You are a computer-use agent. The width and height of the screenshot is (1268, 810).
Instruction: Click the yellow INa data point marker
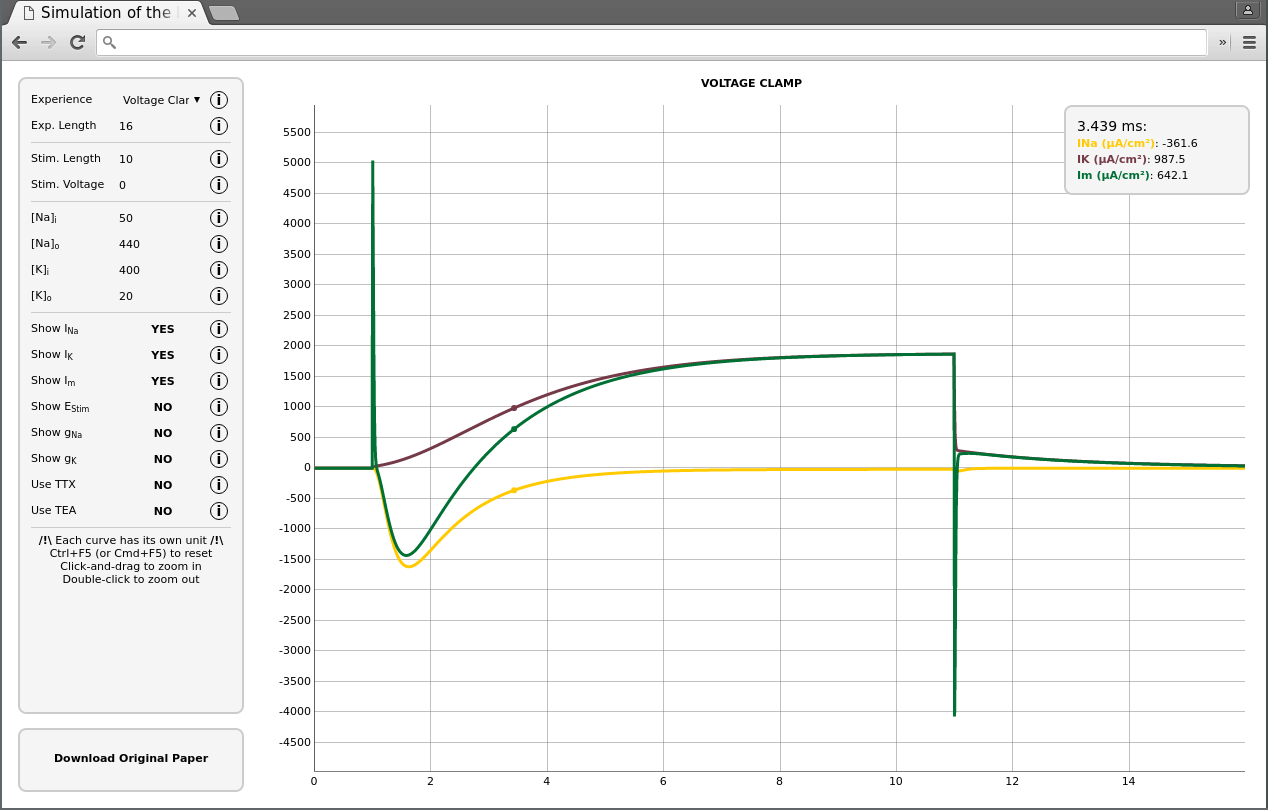[x=514, y=490]
